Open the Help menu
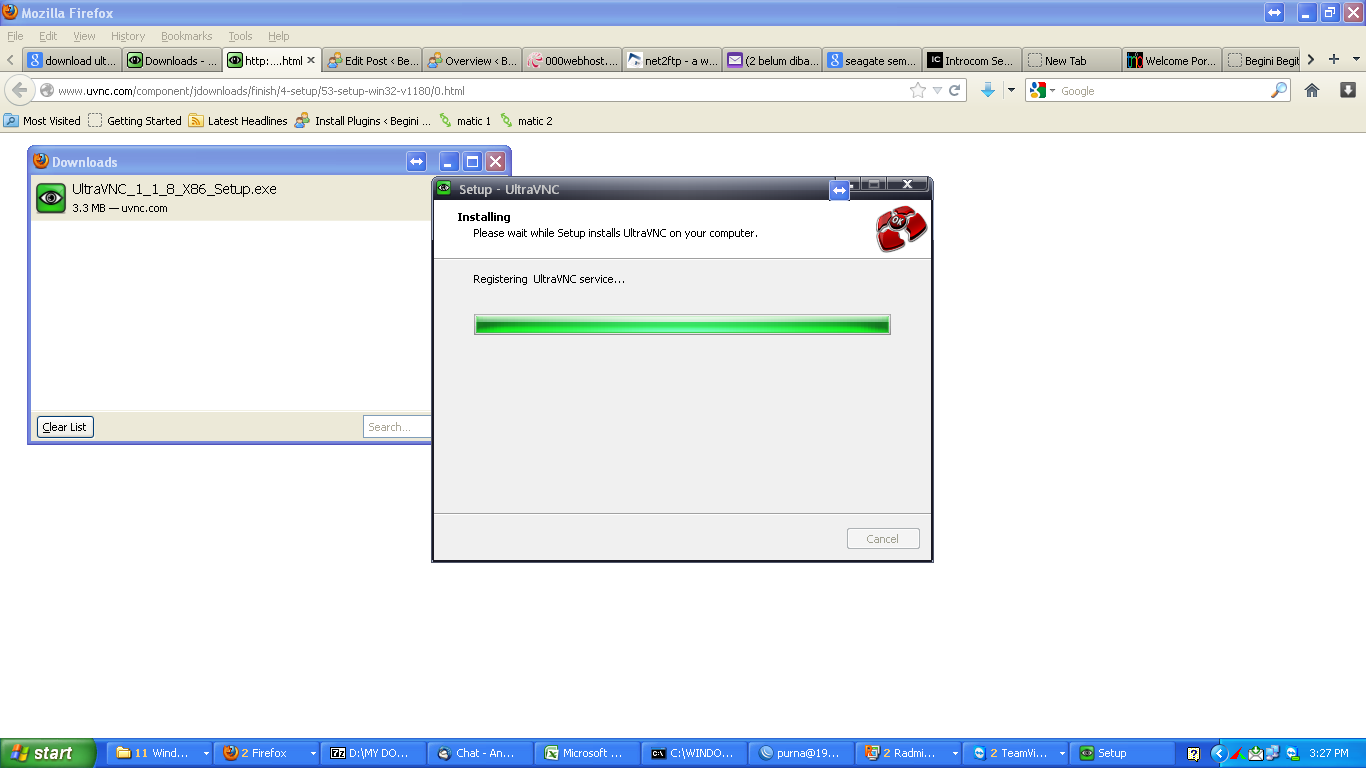 tap(278, 36)
